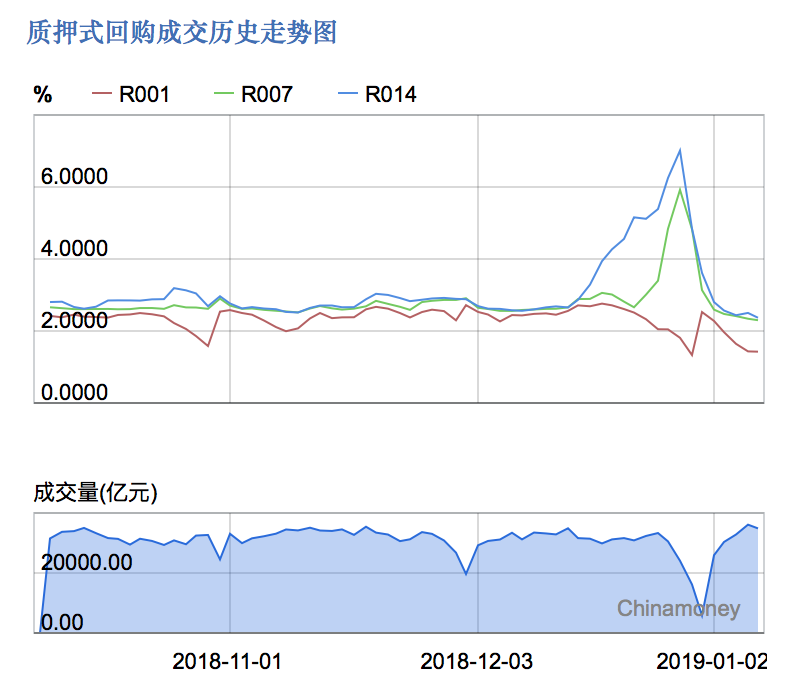Click the 成交量(亿元) volume heading

(96, 493)
